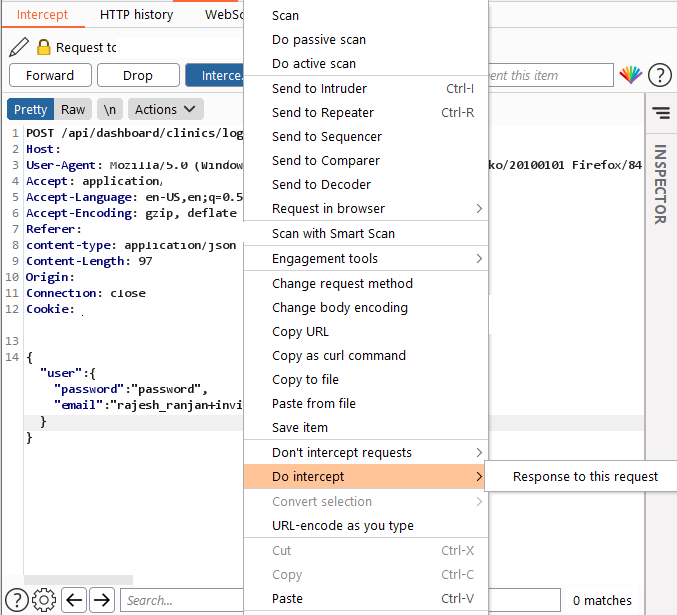Expand Request in browser submenu
The width and height of the screenshot is (677, 615).
pos(366,209)
